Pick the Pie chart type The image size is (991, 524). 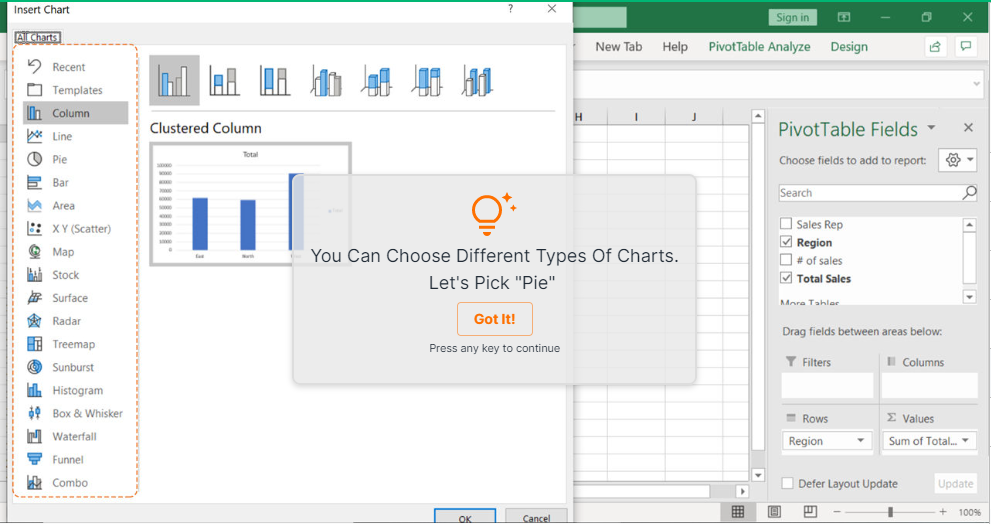point(75,159)
